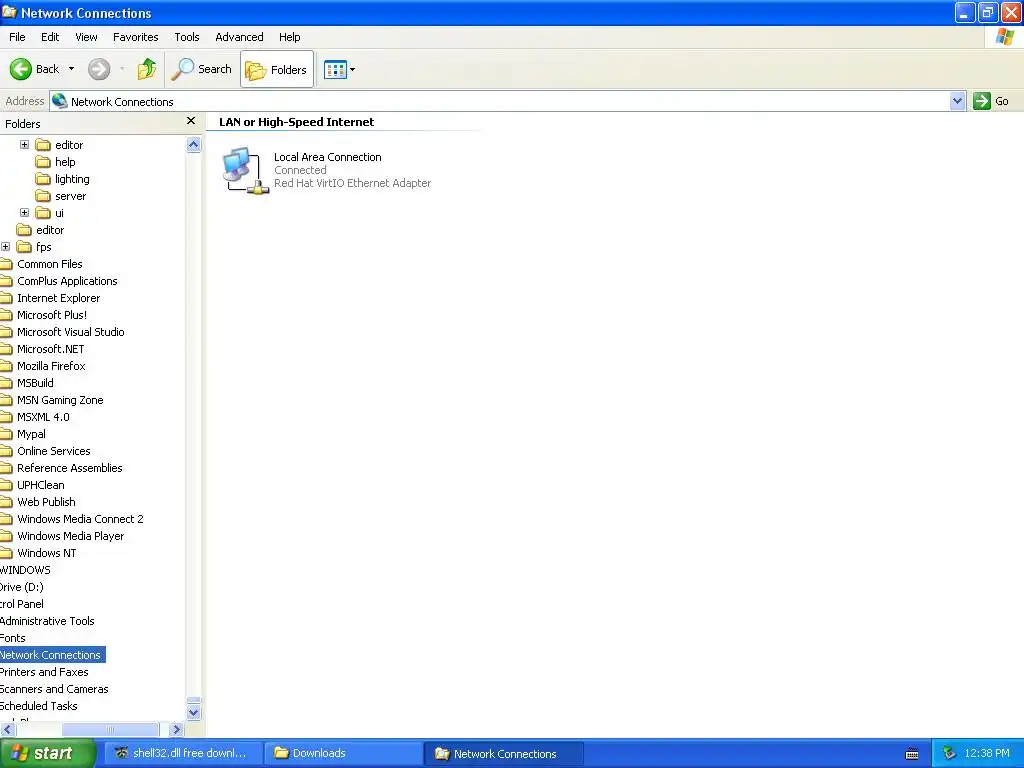Click the Up folder icon
1024x768 pixels.
click(146, 69)
